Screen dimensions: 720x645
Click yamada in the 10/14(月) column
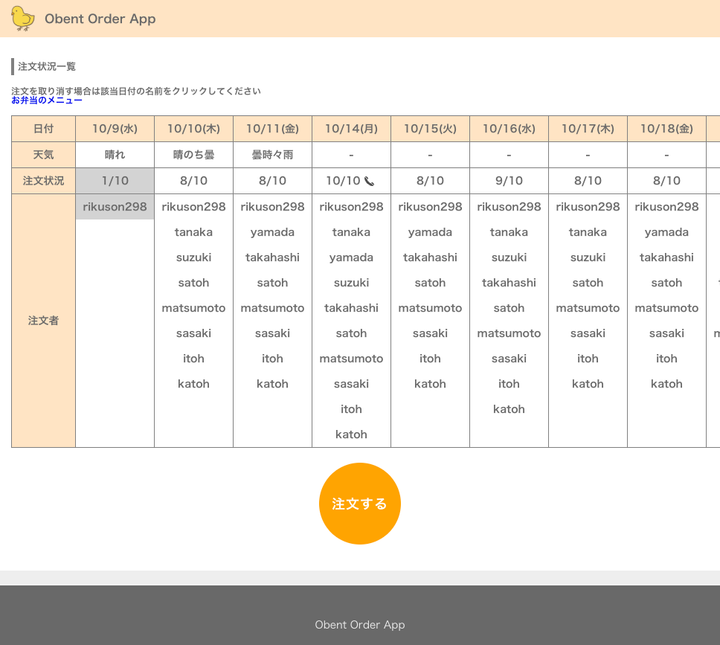click(x=351, y=258)
